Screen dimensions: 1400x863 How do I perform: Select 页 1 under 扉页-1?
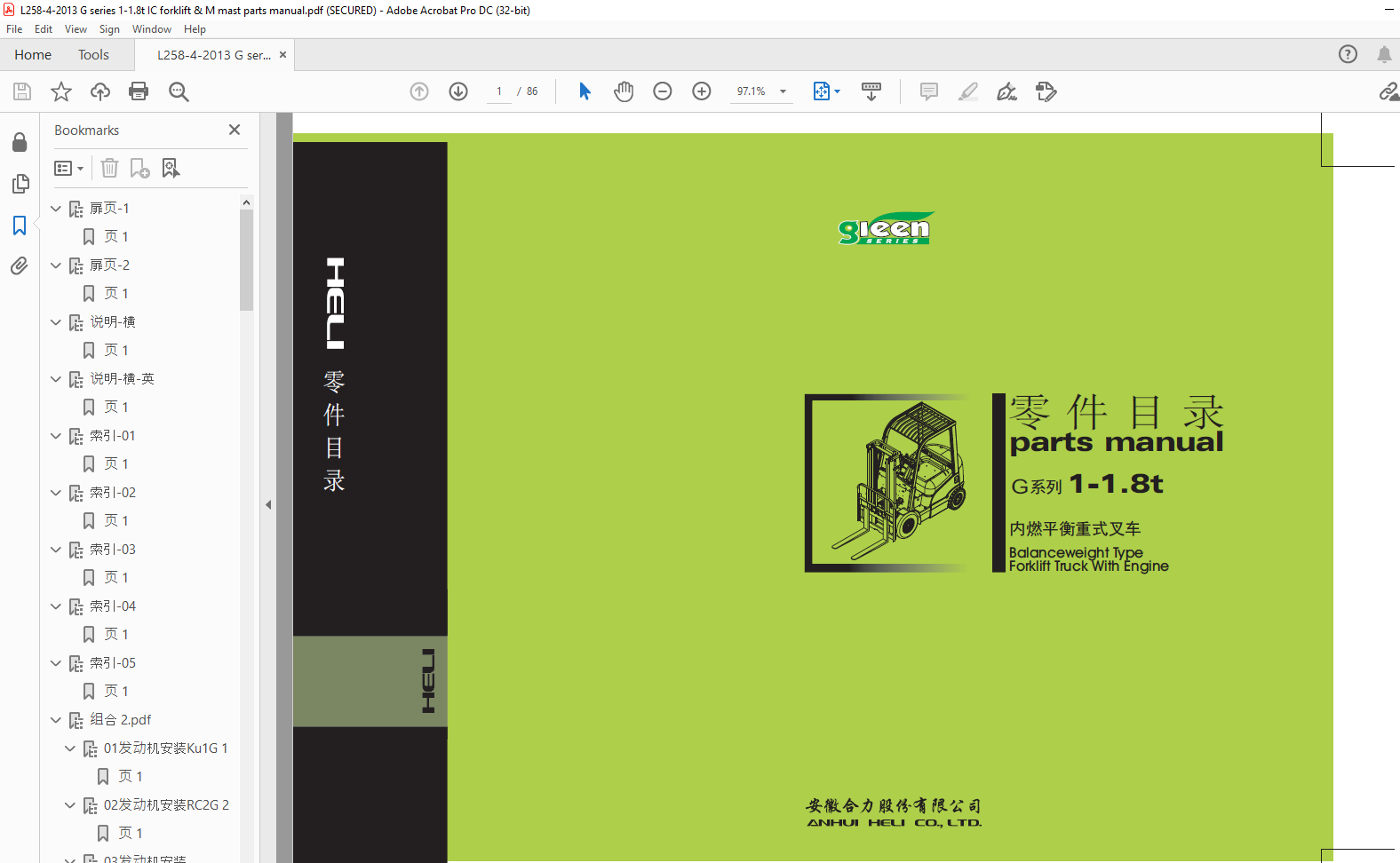[x=116, y=237]
